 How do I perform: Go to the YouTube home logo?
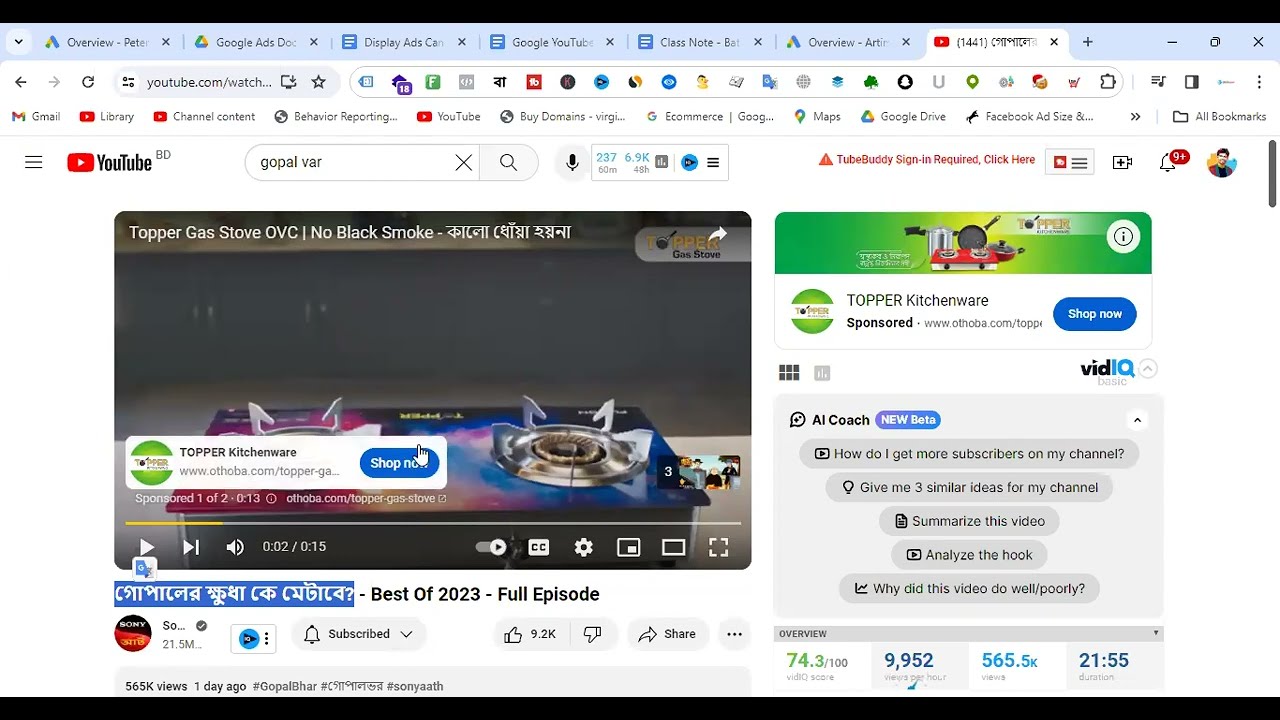point(110,162)
